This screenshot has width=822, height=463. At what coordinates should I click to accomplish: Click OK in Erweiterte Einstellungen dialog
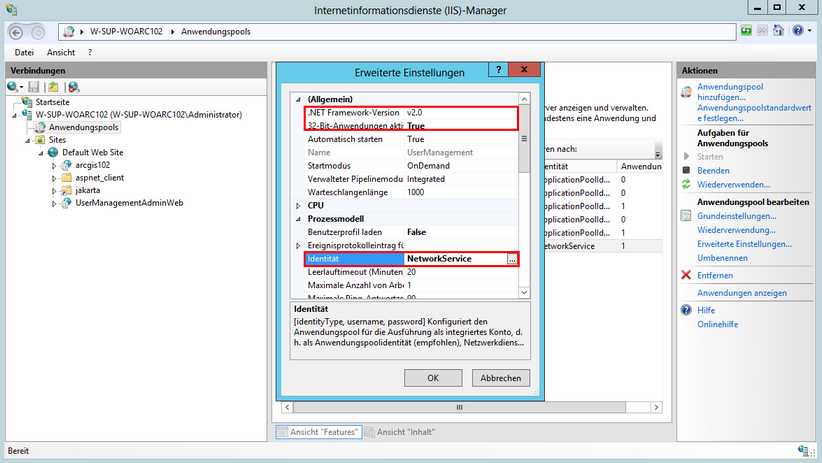point(433,378)
